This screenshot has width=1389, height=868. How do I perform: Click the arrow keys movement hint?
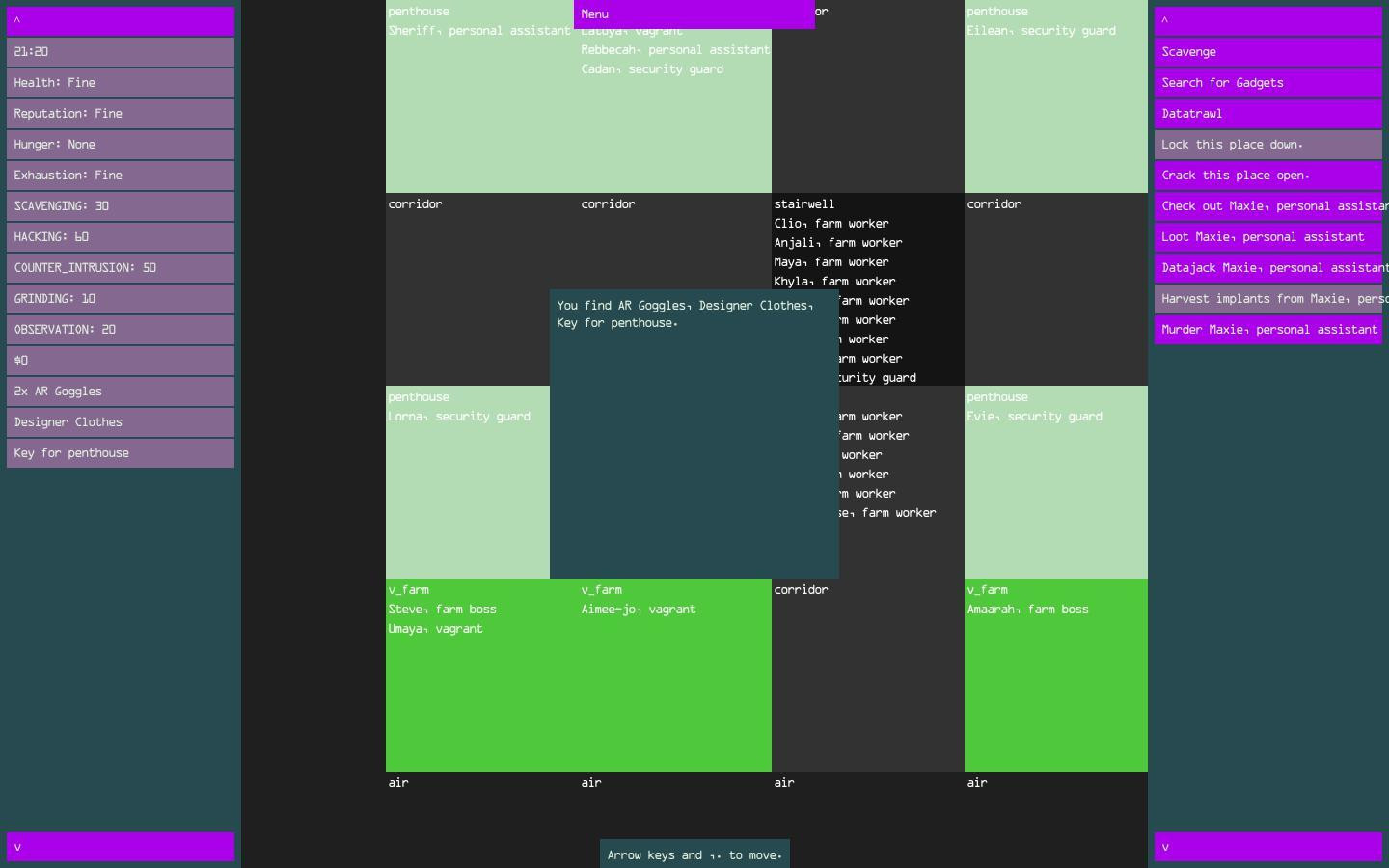coord(694,854)
